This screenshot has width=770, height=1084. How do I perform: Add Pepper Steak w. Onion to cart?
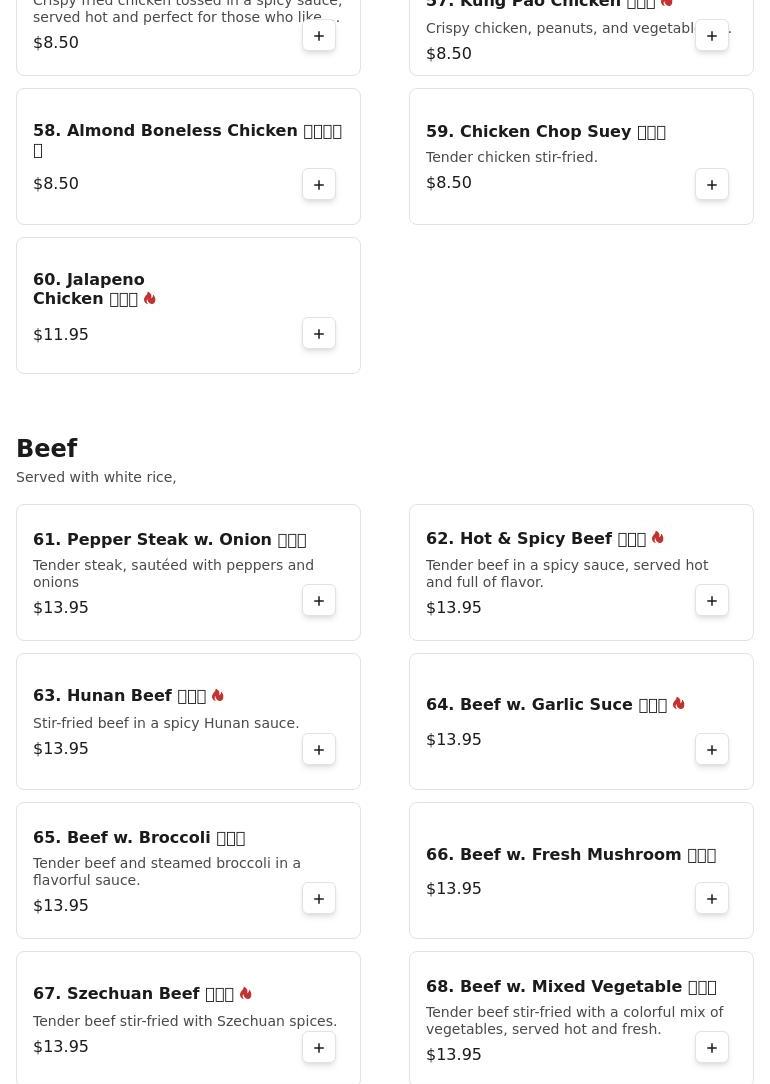(x=319, y=601)
